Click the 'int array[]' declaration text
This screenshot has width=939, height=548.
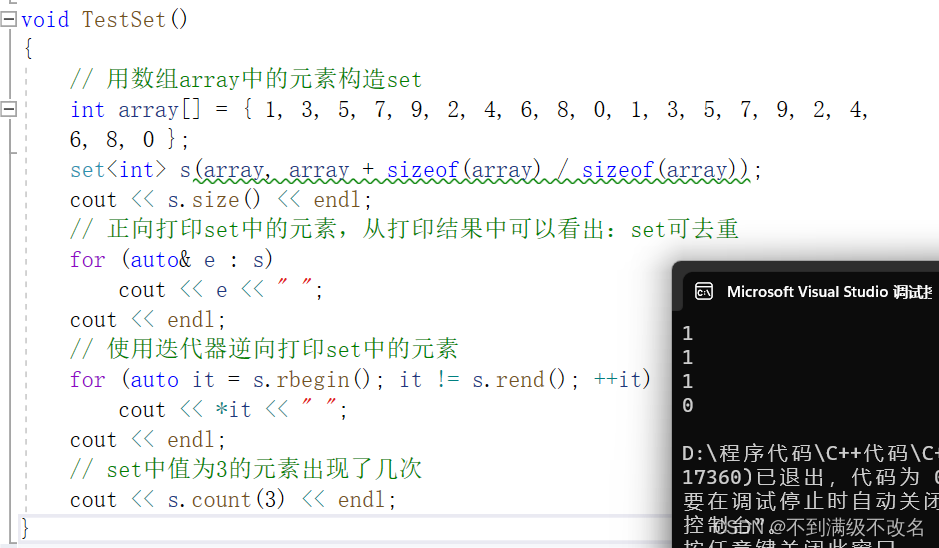tap(135, 110)
